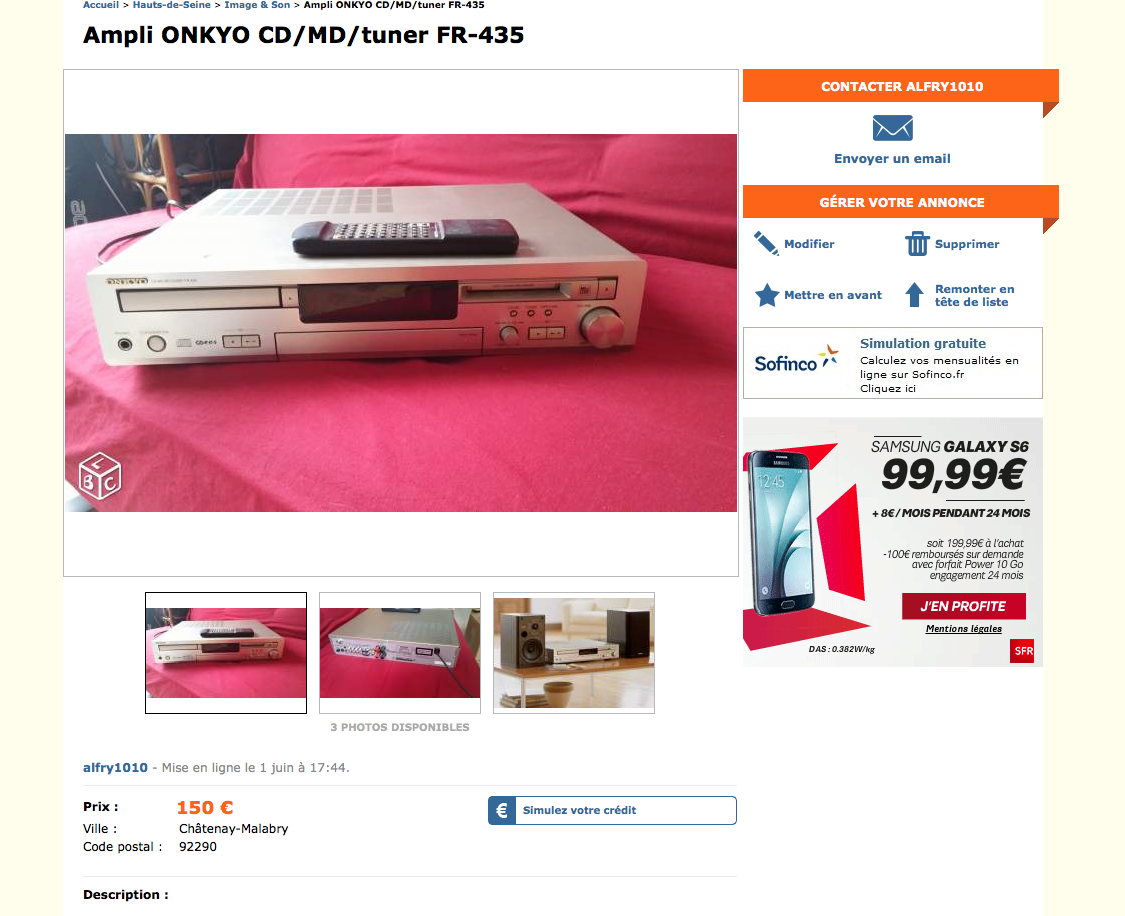Click the envelope email icon
This screenshot has width=1125, height=916.
(x=893, y=128)
